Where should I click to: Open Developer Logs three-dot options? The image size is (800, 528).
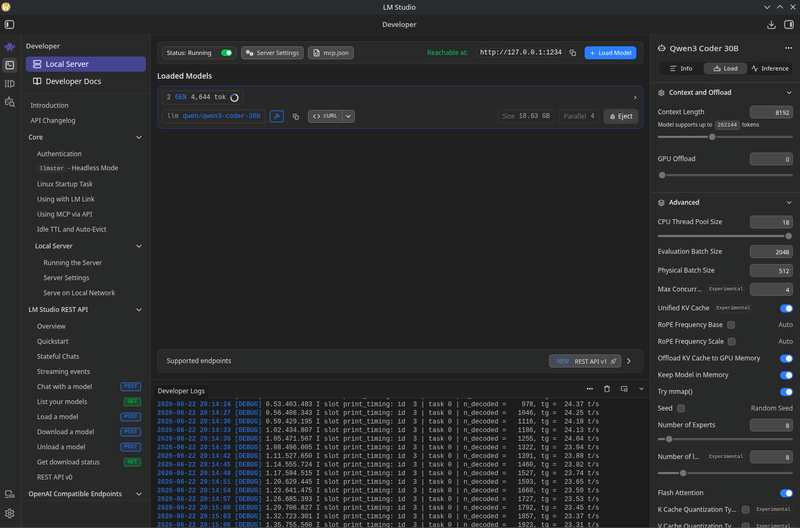click(590, 389)
